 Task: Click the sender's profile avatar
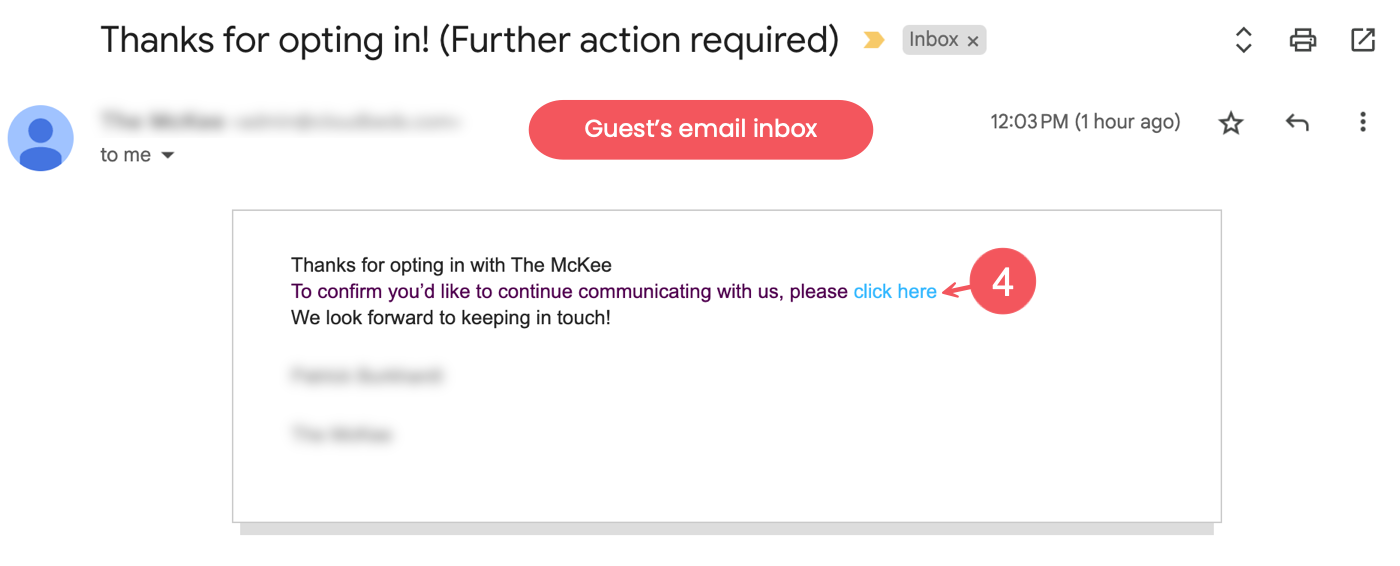coord(40,138)
